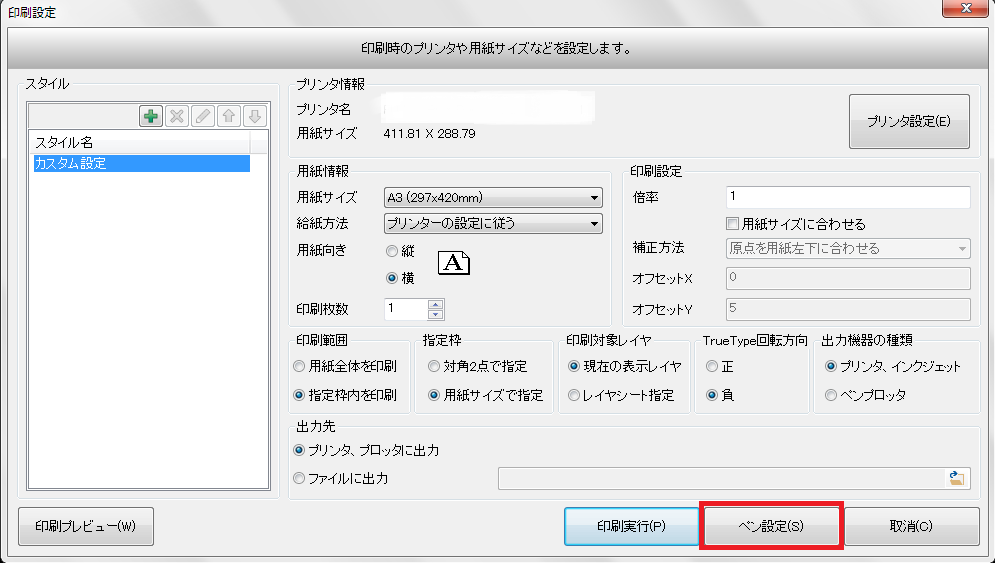Move style down with the down arrow icon

click(255, 116)
